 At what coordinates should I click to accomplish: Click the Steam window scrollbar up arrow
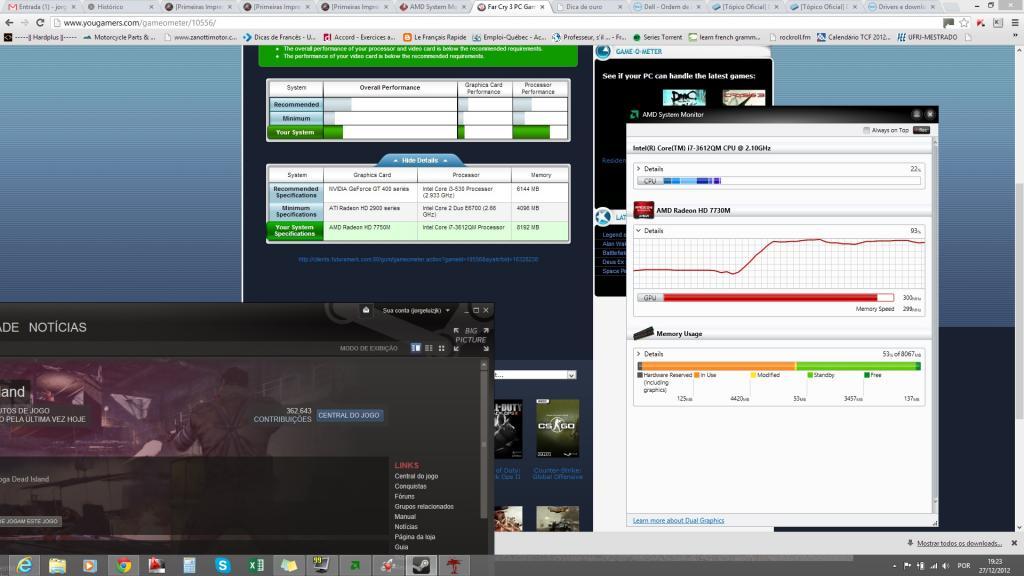coord(484,365)
